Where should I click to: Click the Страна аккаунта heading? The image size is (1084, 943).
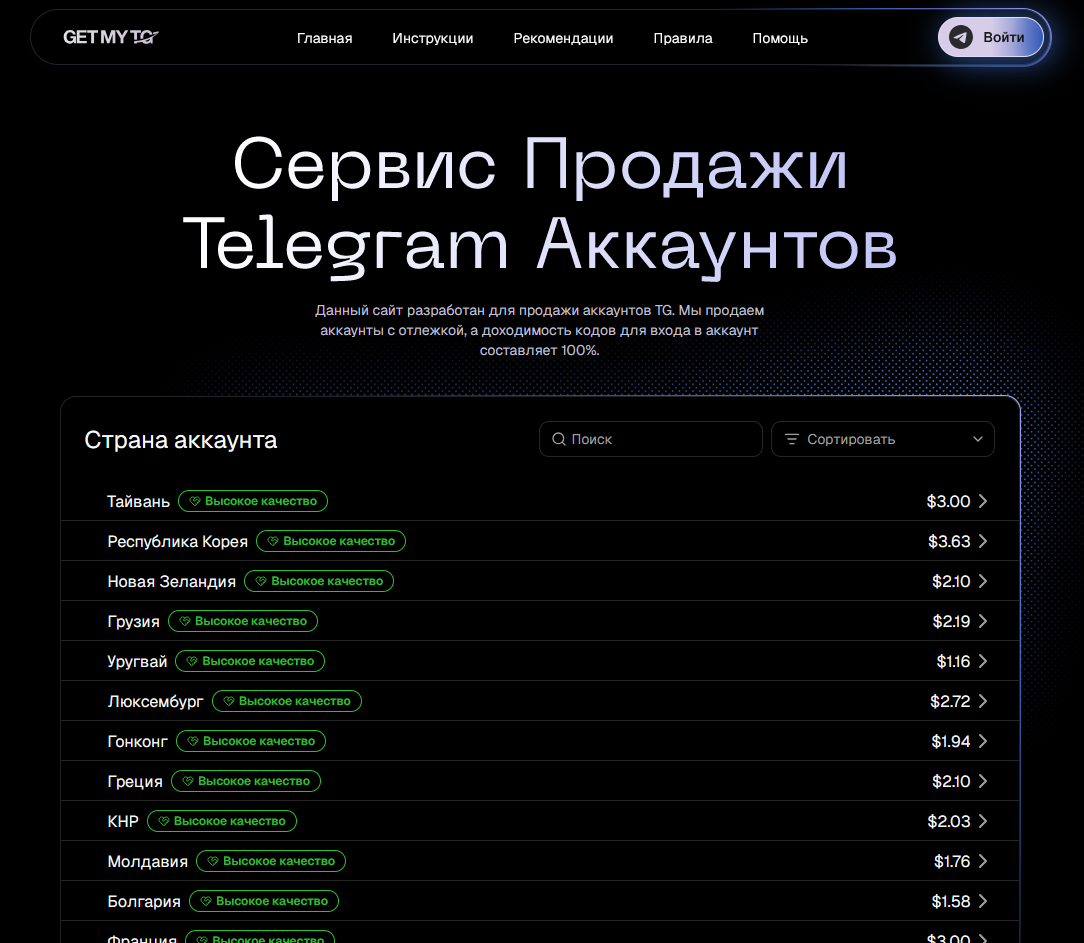180,440
